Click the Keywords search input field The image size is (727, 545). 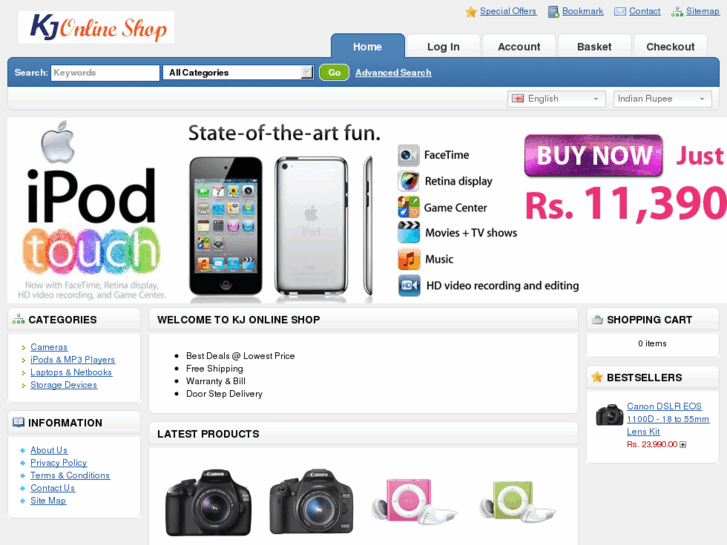click(105, 73)
